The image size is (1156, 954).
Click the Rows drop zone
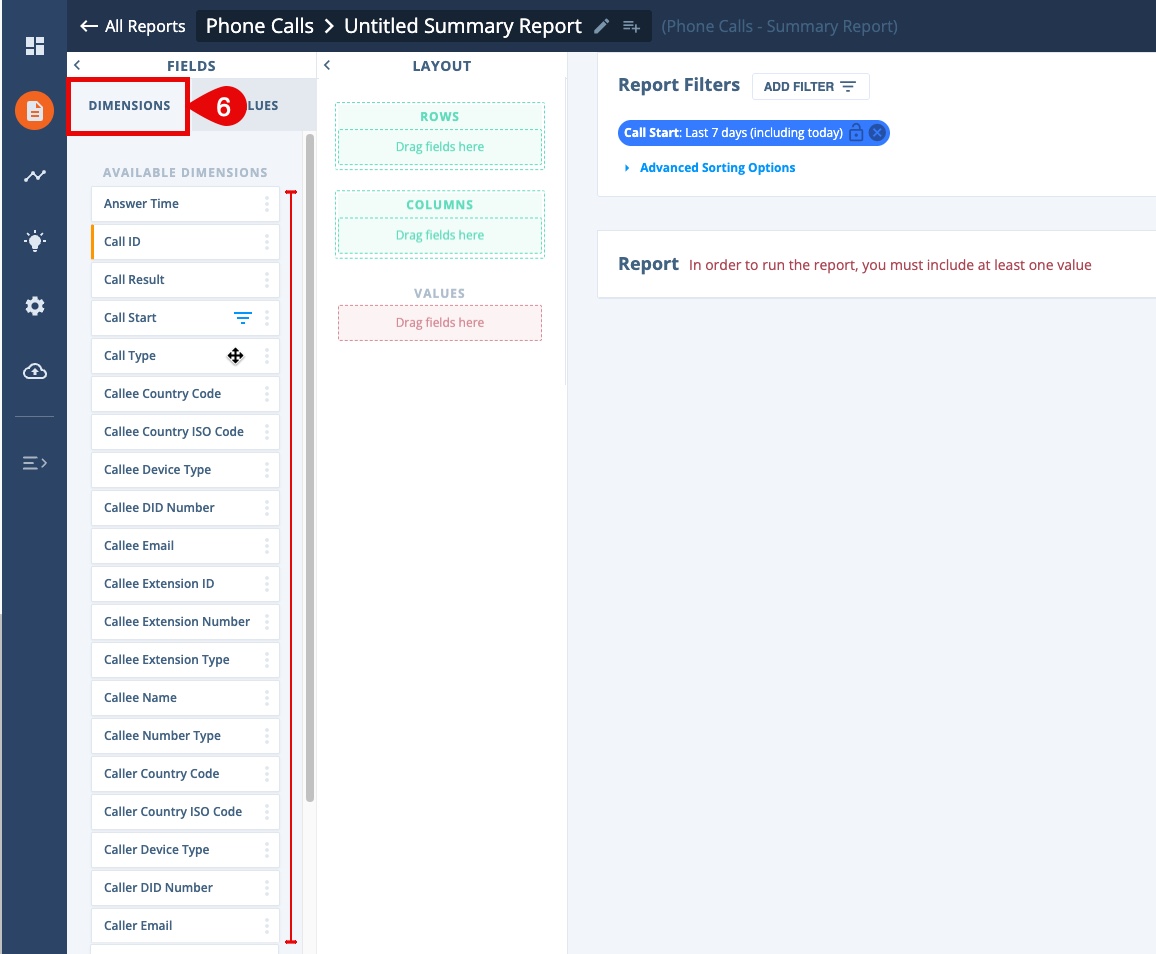tap(439, 147)
